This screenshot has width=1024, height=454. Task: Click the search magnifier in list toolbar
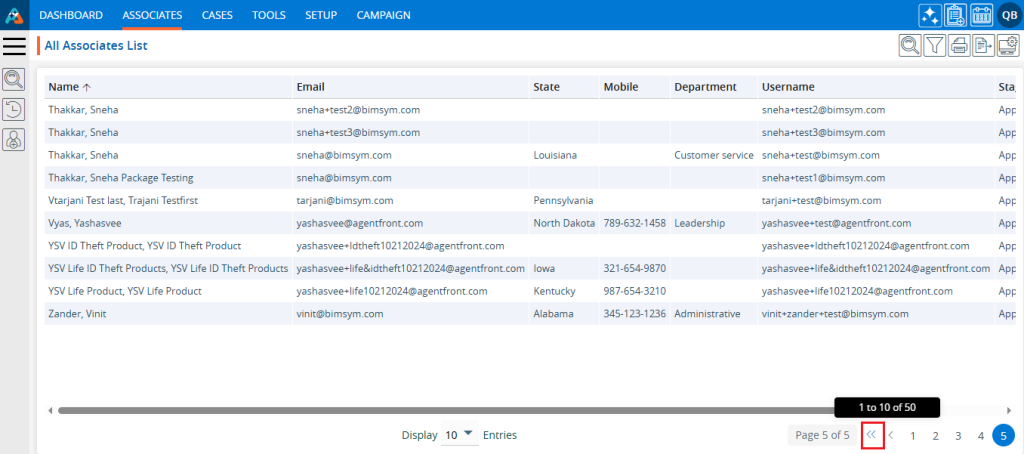click(911, 45)
